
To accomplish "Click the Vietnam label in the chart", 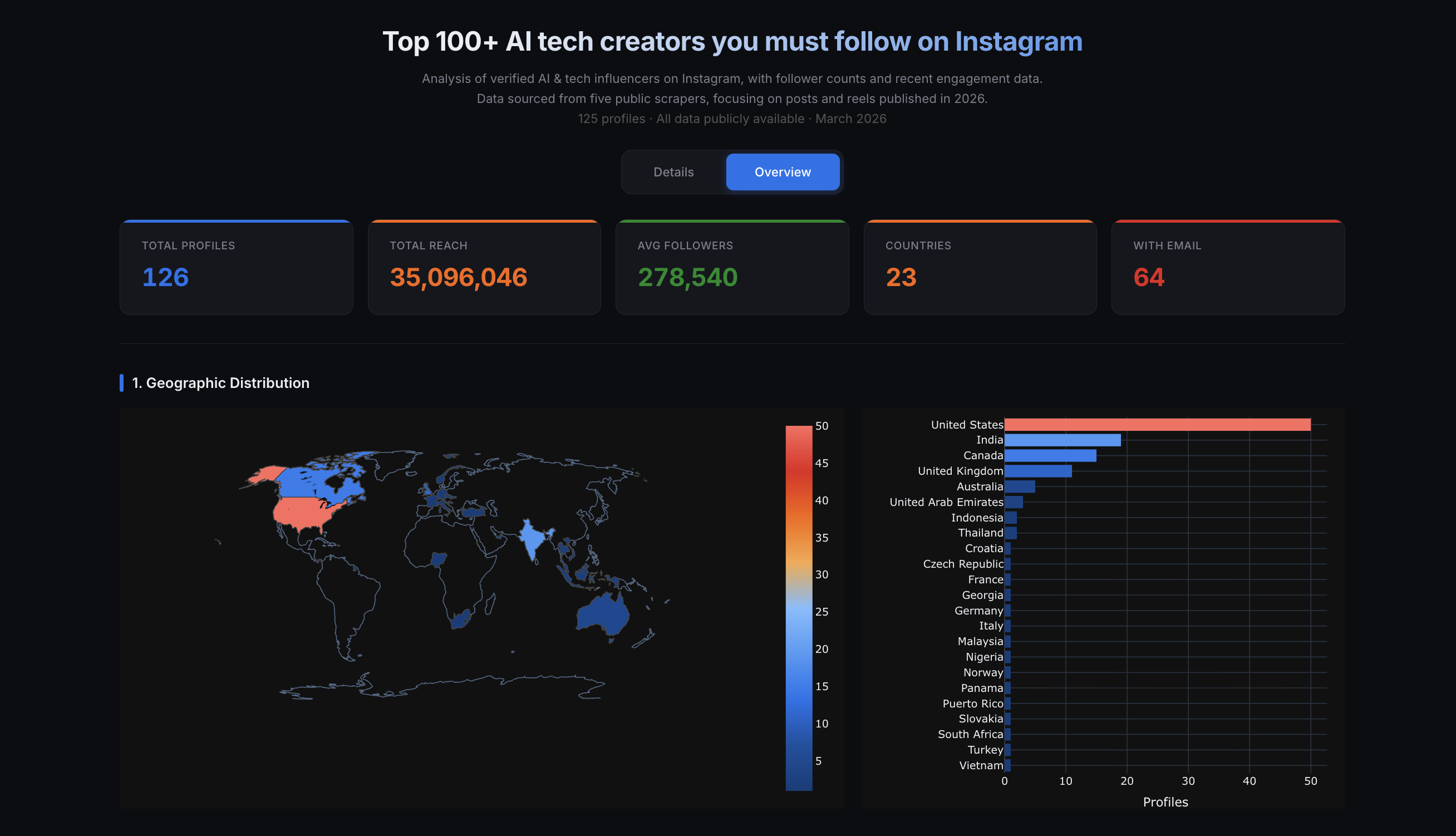I will (x=981, y=765).
